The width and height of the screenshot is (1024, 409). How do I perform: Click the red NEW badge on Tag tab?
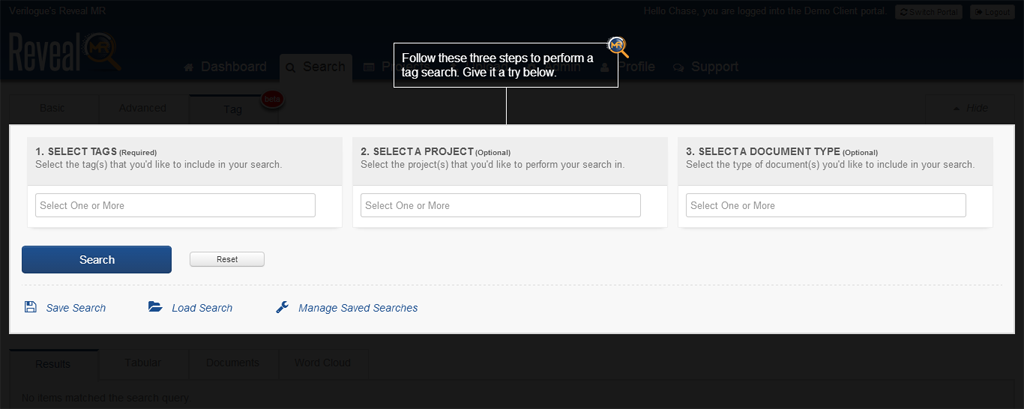coord(270,99)
